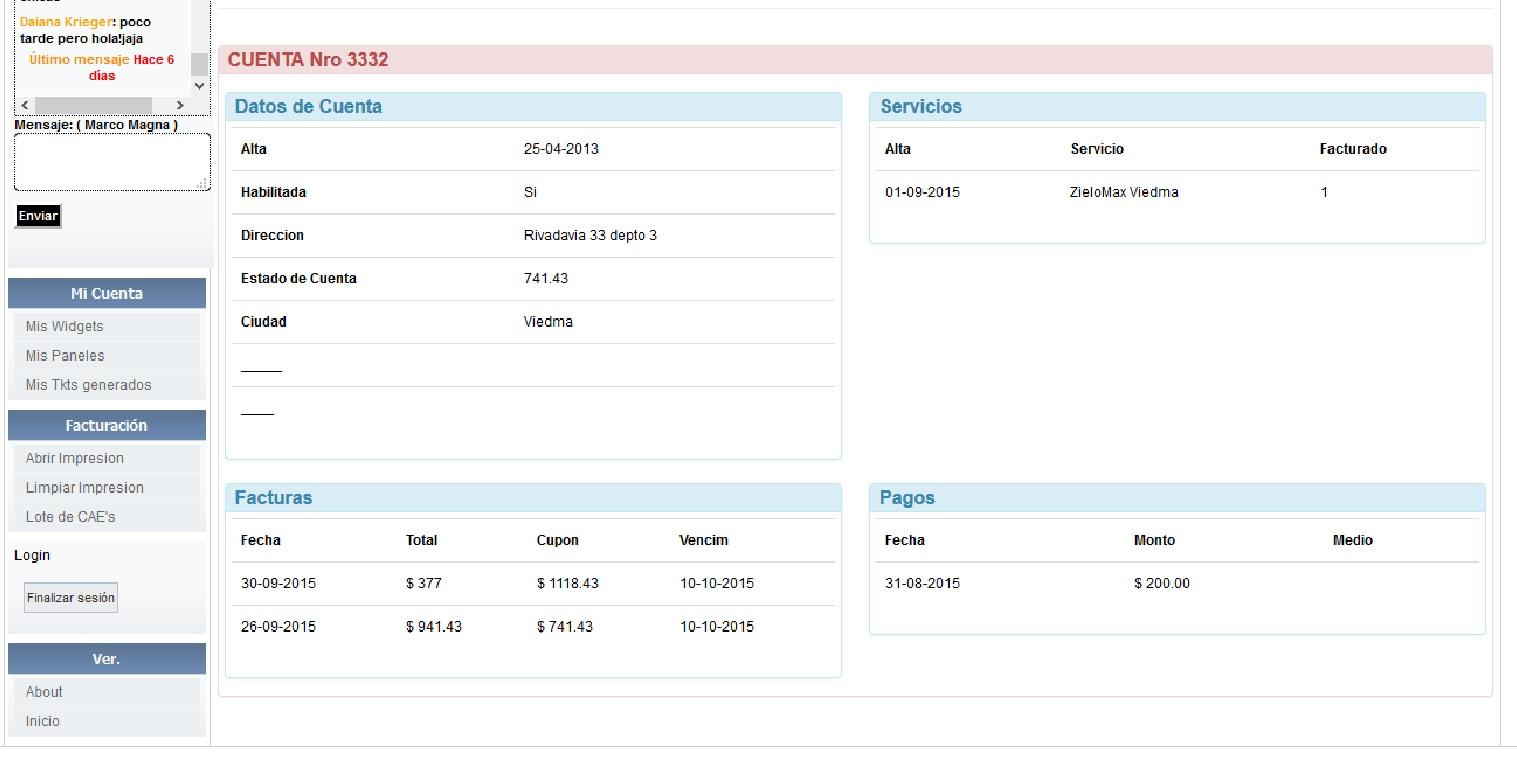
Task: Click the chat horizontal scroll left arrow
Action: (25, 105)
